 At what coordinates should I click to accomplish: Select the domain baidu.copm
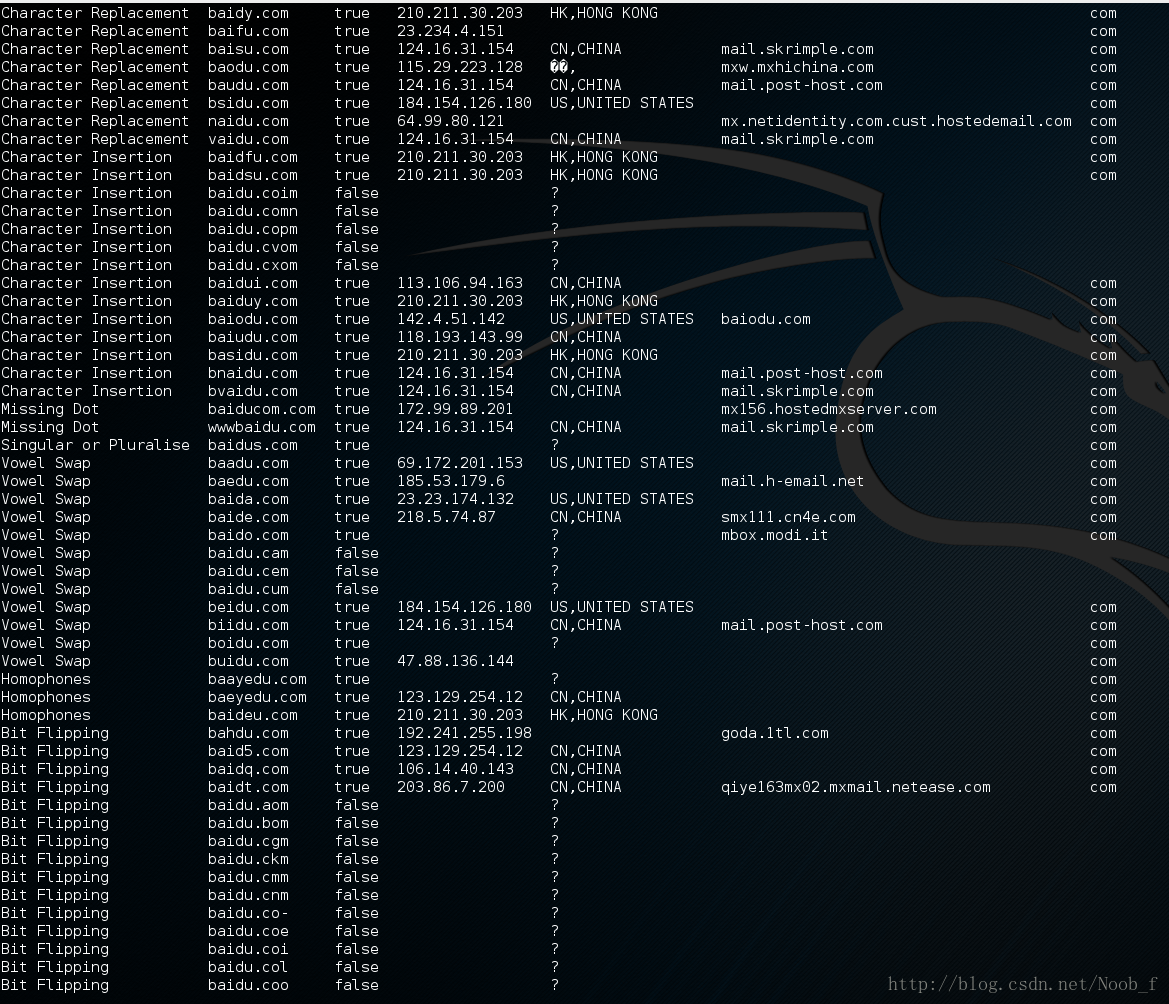pos(253,229)
